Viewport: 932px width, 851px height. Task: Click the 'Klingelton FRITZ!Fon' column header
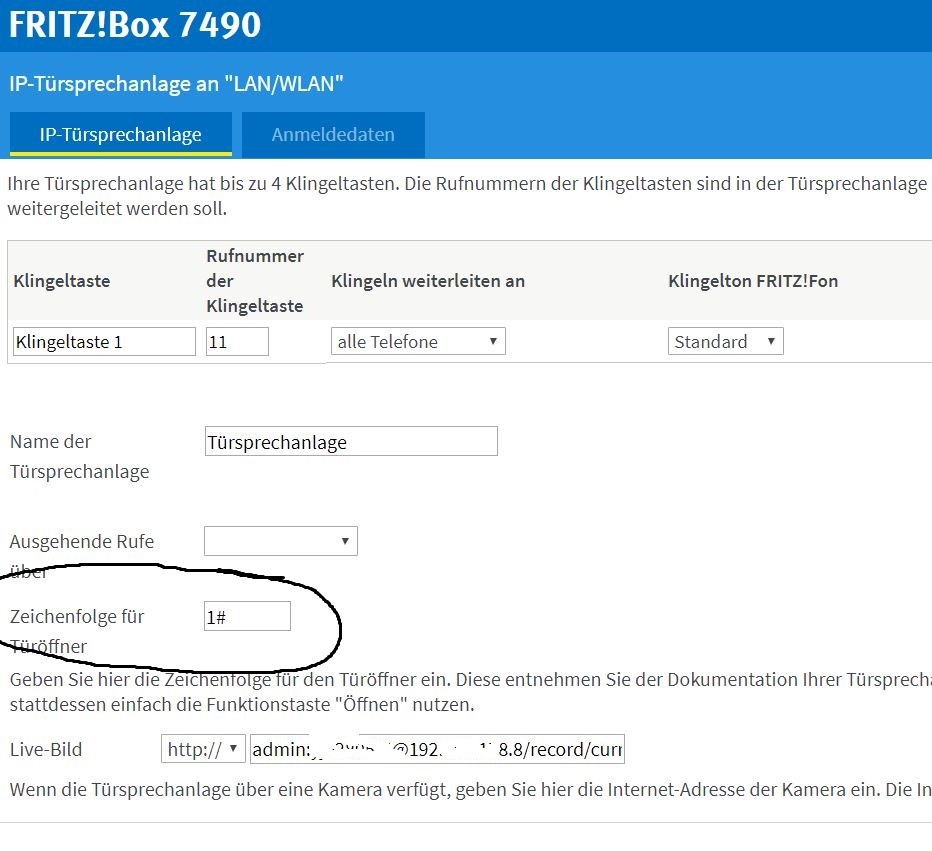tap(753, 281)
